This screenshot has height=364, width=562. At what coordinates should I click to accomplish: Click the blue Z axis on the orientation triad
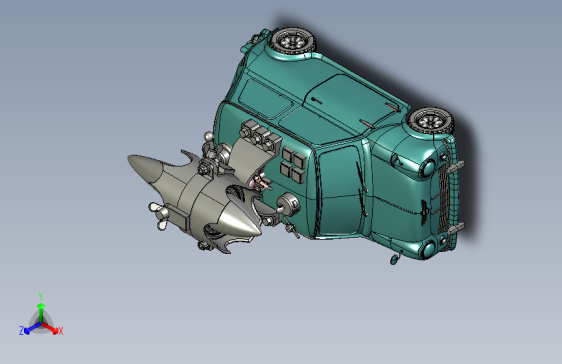click(x=33, y=328)
